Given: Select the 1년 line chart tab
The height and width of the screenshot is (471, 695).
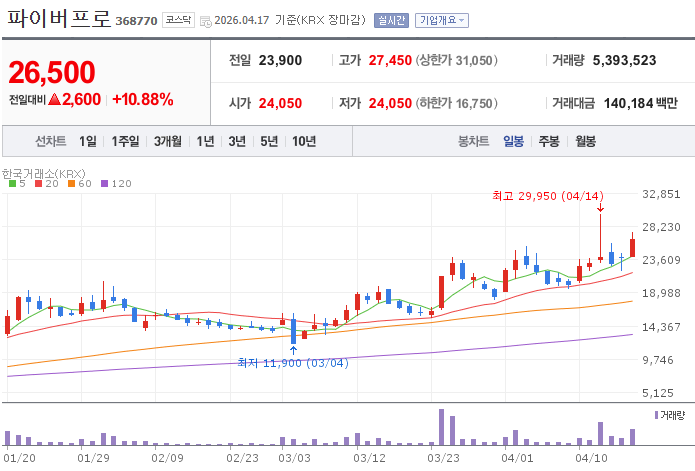Looking at the screenshot, I should [x=205, y=141].
